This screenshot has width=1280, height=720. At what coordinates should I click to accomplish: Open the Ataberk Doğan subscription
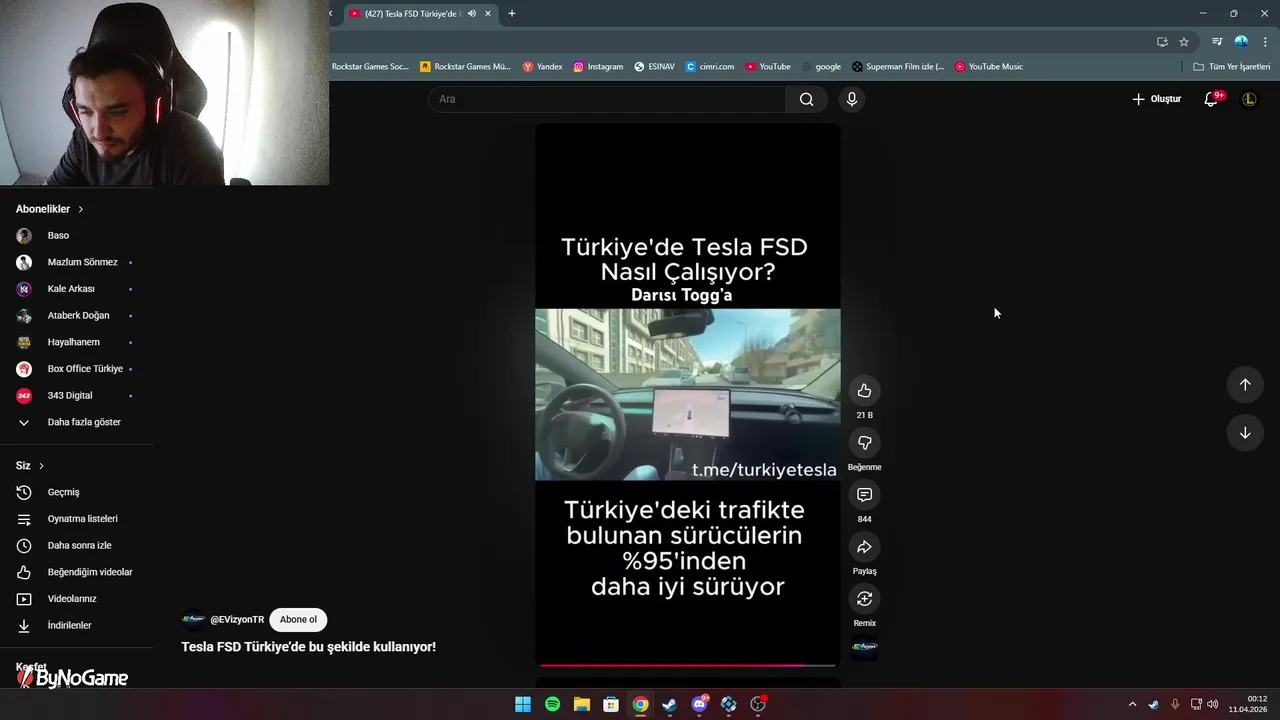(x=76, y=316)
